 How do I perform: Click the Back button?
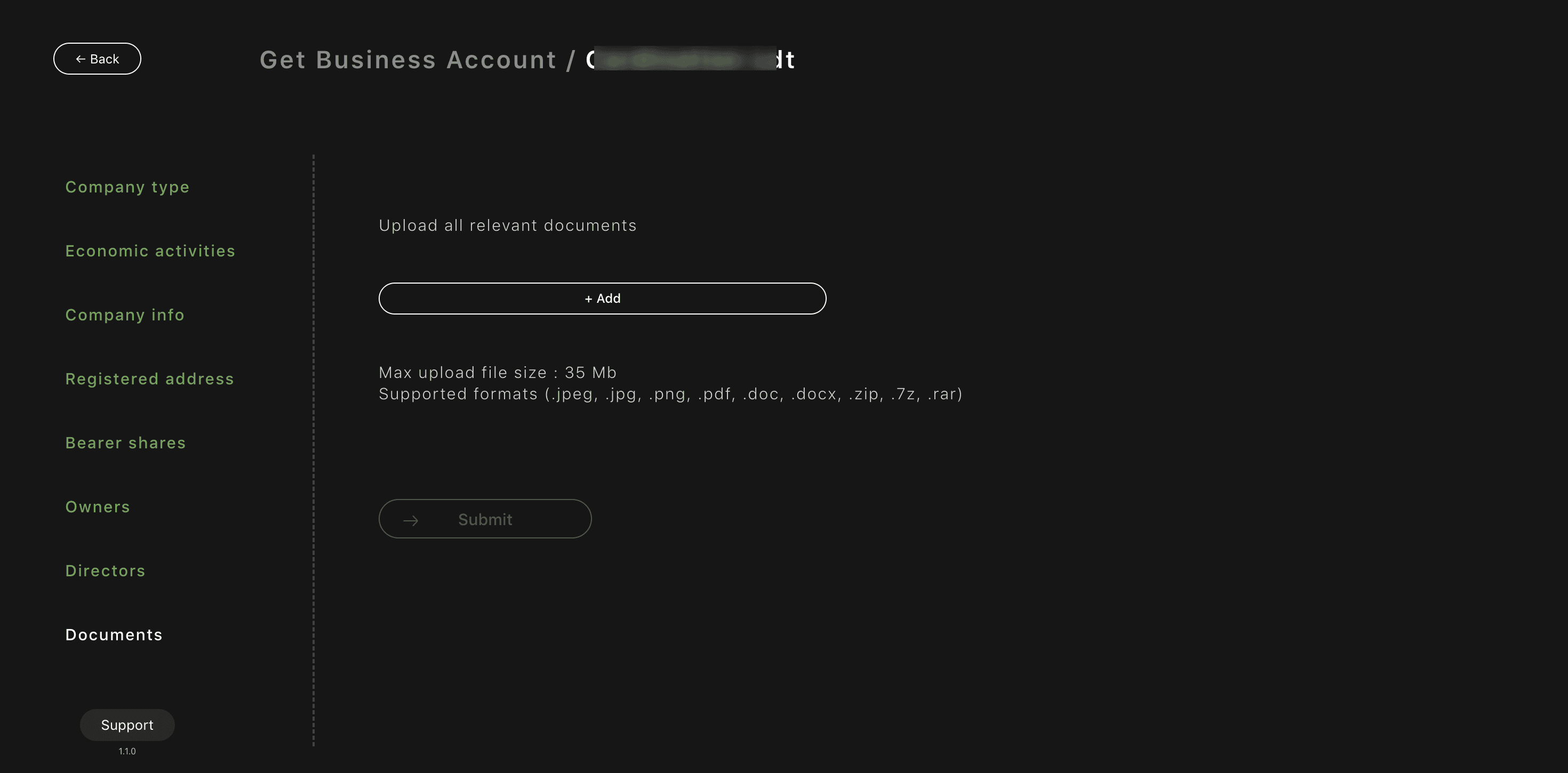tap(98, 59)
